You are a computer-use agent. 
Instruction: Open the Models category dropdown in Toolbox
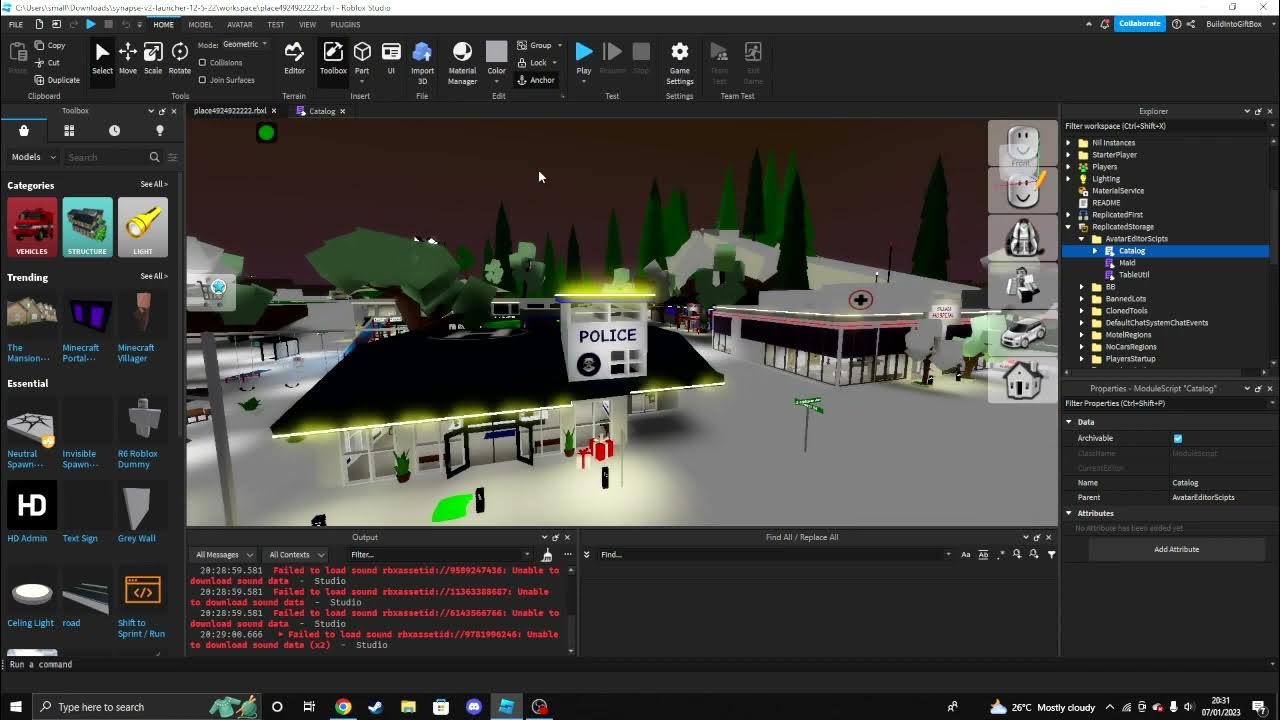31,157
